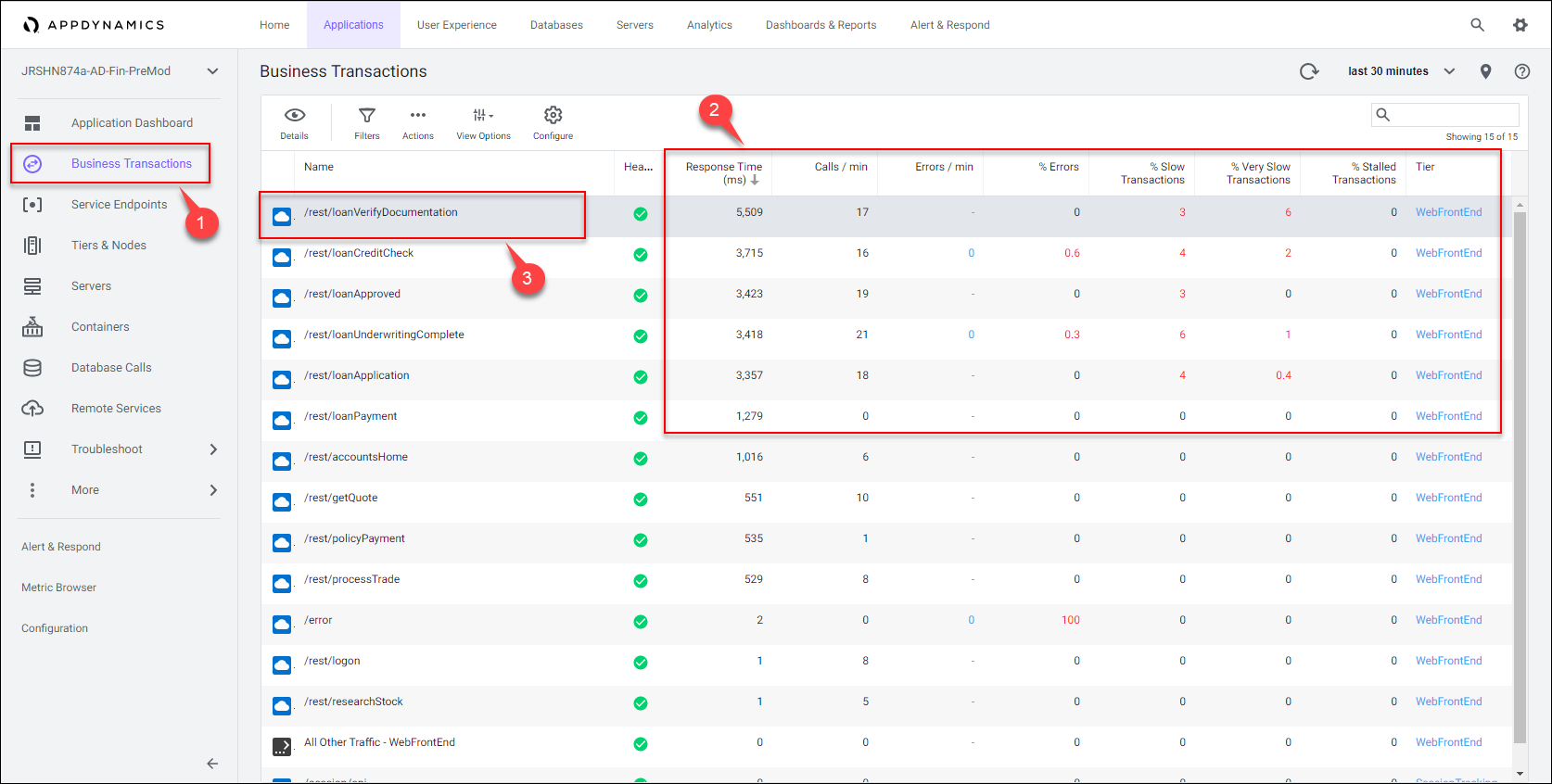1552x784 pixels.
Task: Open the Metric Browser link
Action: pyautogui.click(x=58, y=588)
